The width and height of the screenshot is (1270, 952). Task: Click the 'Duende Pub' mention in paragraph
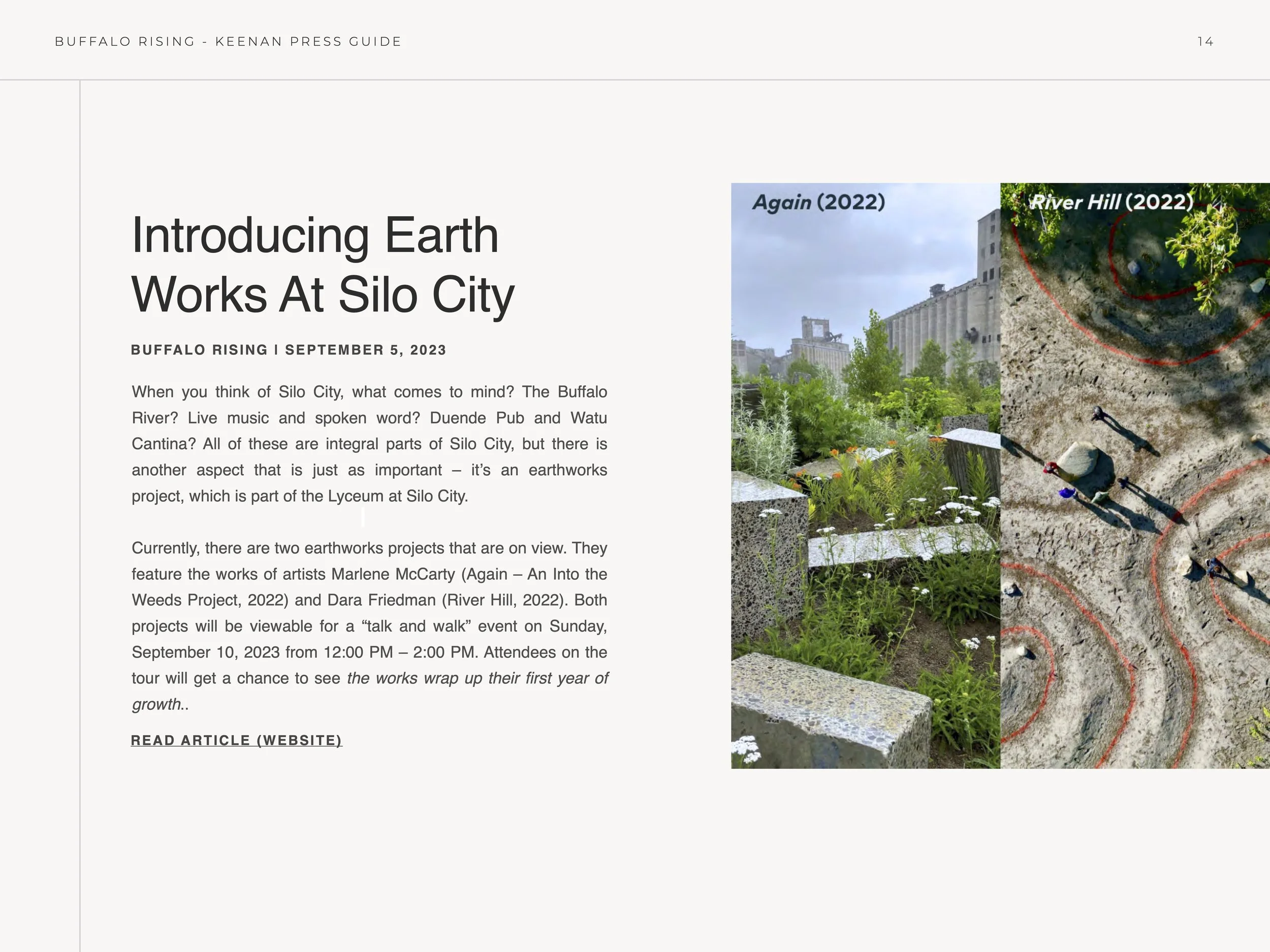477,418
